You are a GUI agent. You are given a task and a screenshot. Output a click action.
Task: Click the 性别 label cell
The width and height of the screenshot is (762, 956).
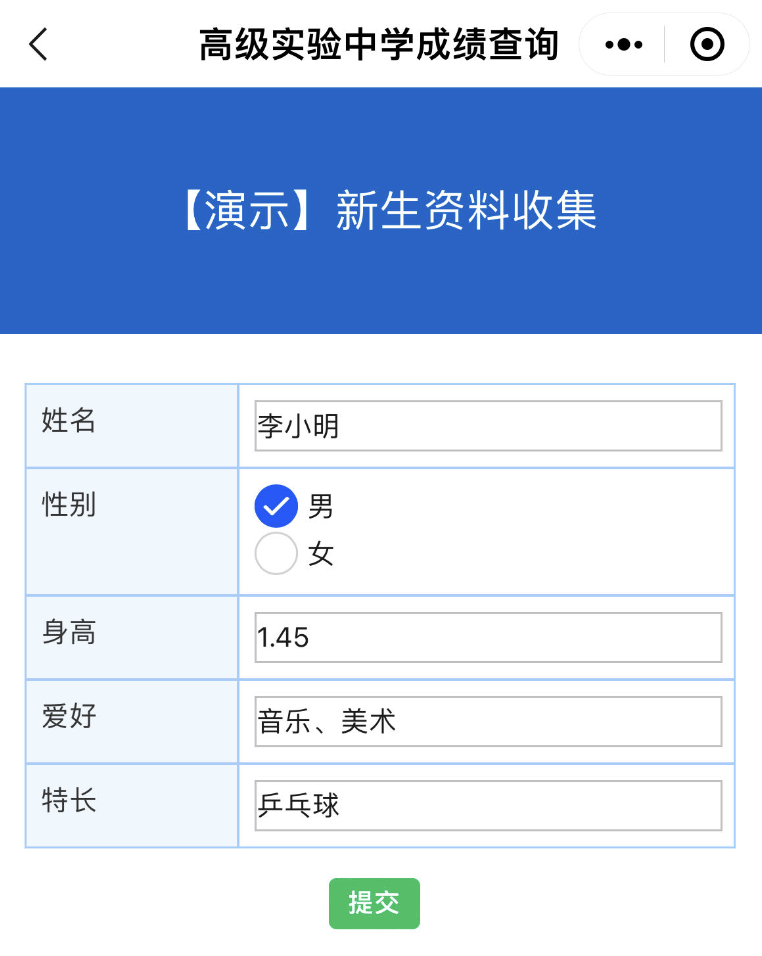[x=132, y=532]
